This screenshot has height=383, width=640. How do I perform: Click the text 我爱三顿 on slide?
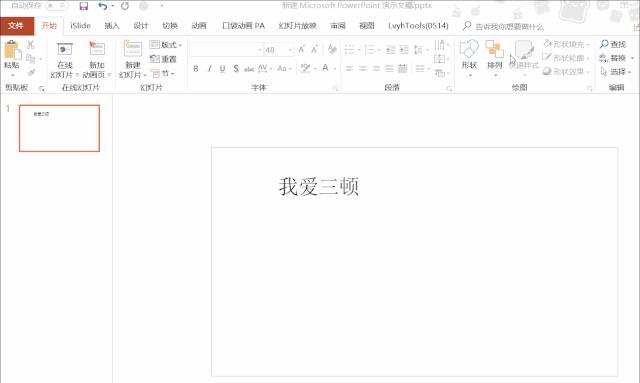point(319,187)
